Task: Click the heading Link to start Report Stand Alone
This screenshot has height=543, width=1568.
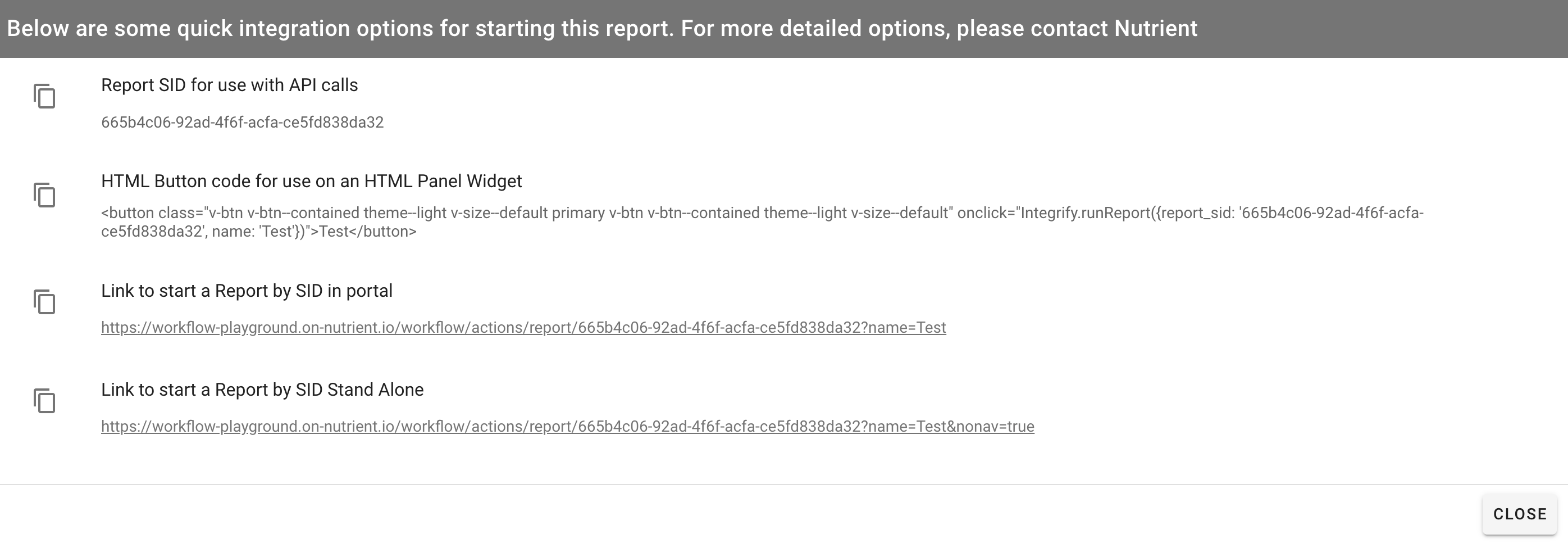Action: pyautogui.click(x=262, y=389)
